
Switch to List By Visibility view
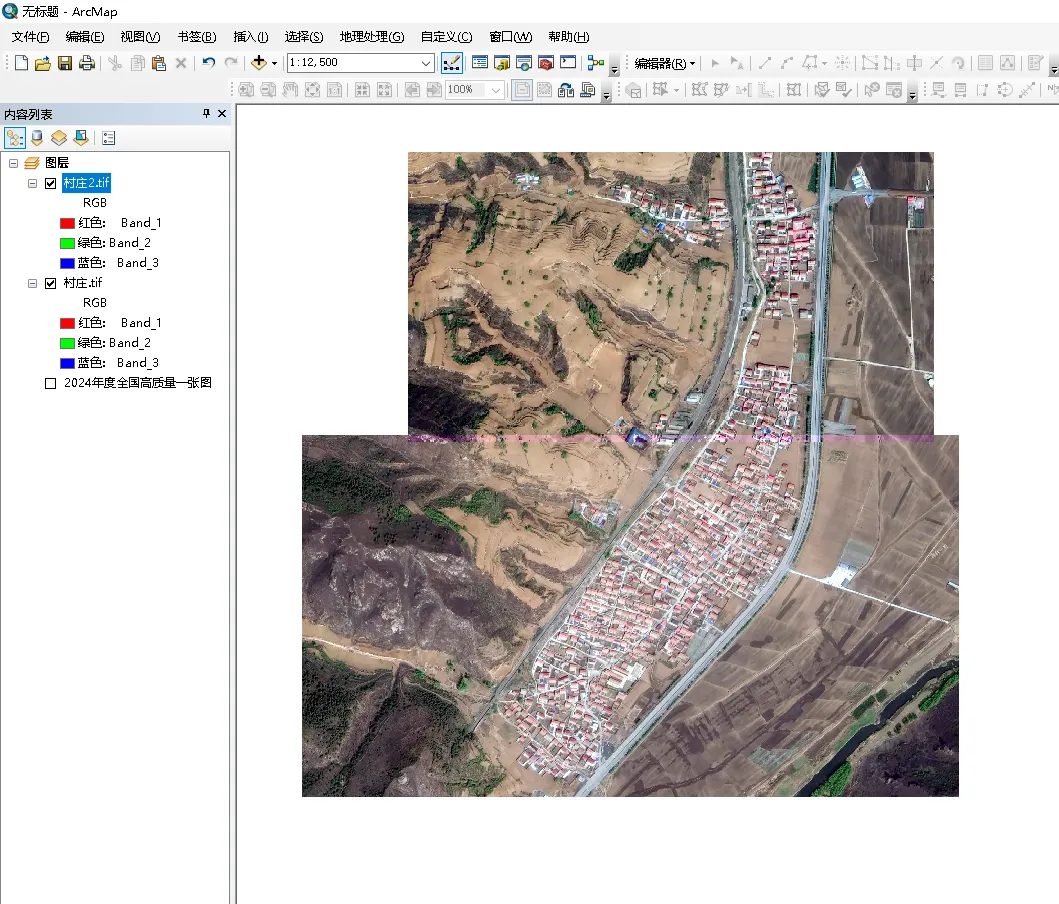(x=59, y=138)
